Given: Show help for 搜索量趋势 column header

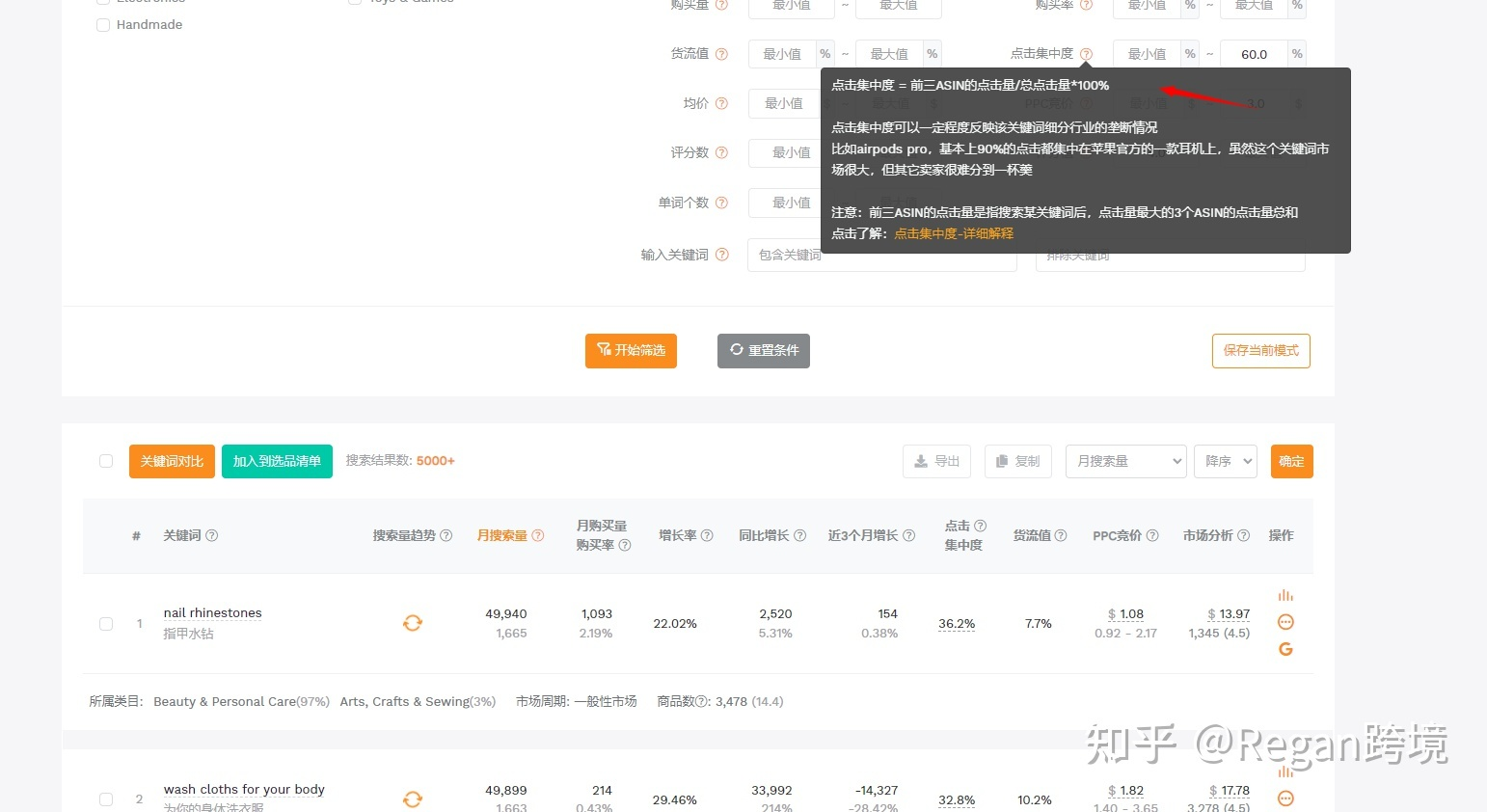Looking at the screenshot, I should coord(446,535).
